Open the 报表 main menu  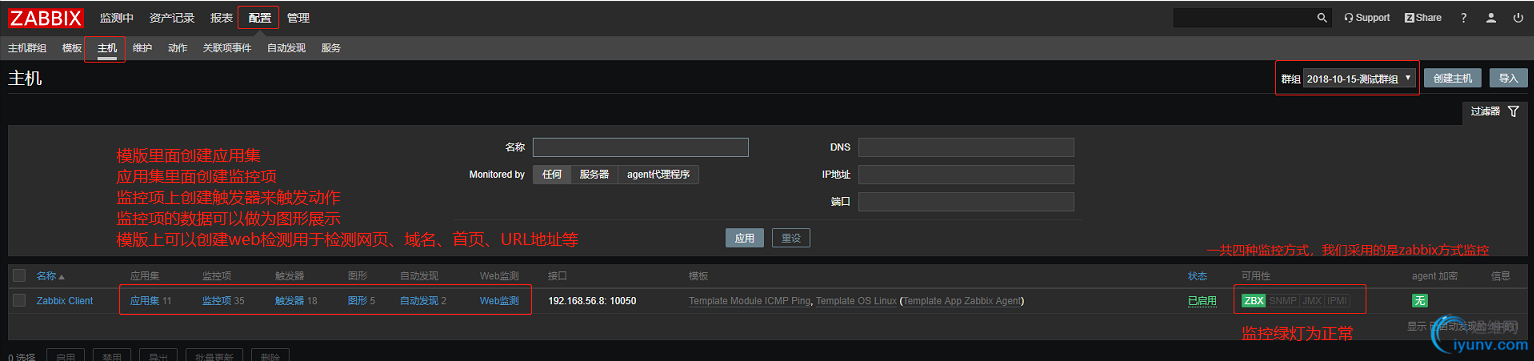222,17
